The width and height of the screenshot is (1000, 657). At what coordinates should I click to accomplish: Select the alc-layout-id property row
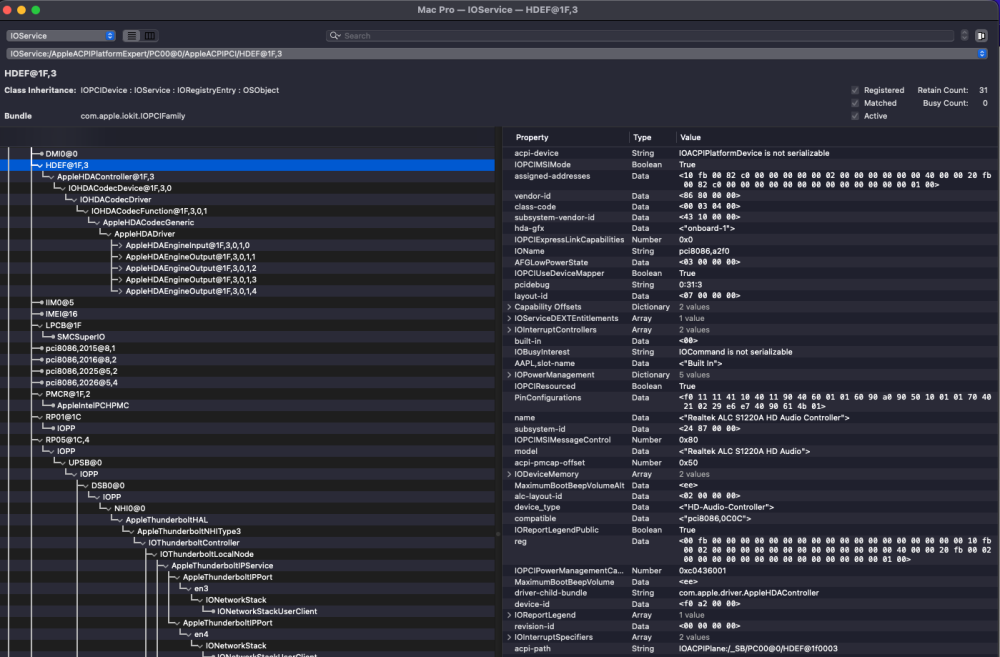click(x=751, y=496)
